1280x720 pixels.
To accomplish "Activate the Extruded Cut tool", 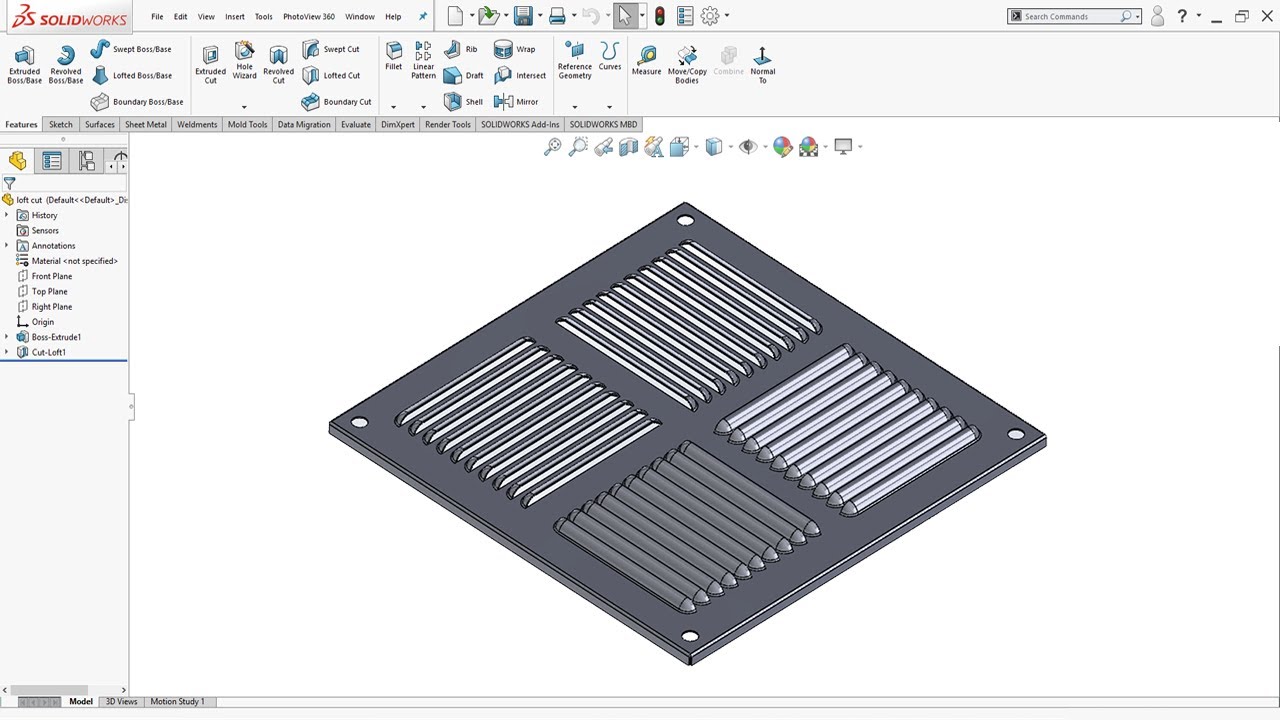I will 210,65.
